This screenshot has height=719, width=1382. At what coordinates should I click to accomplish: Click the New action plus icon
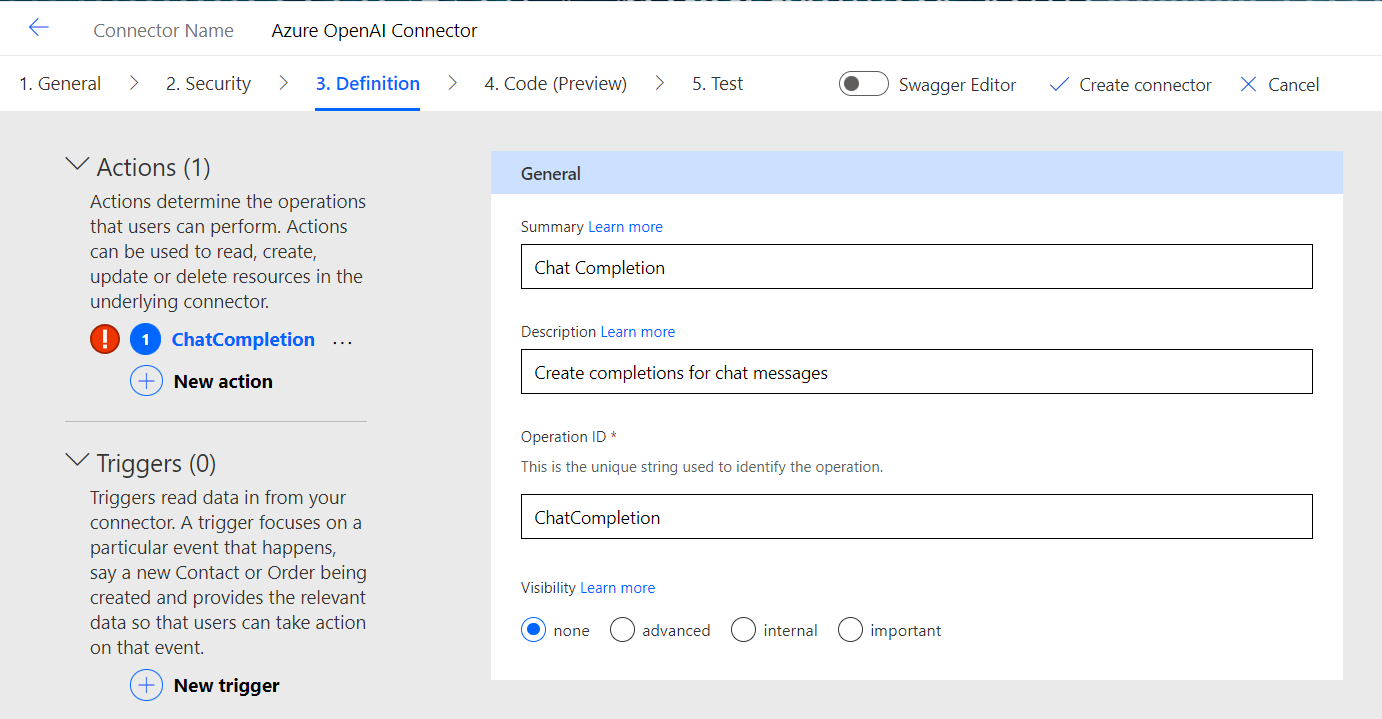(x=146, y=381)
